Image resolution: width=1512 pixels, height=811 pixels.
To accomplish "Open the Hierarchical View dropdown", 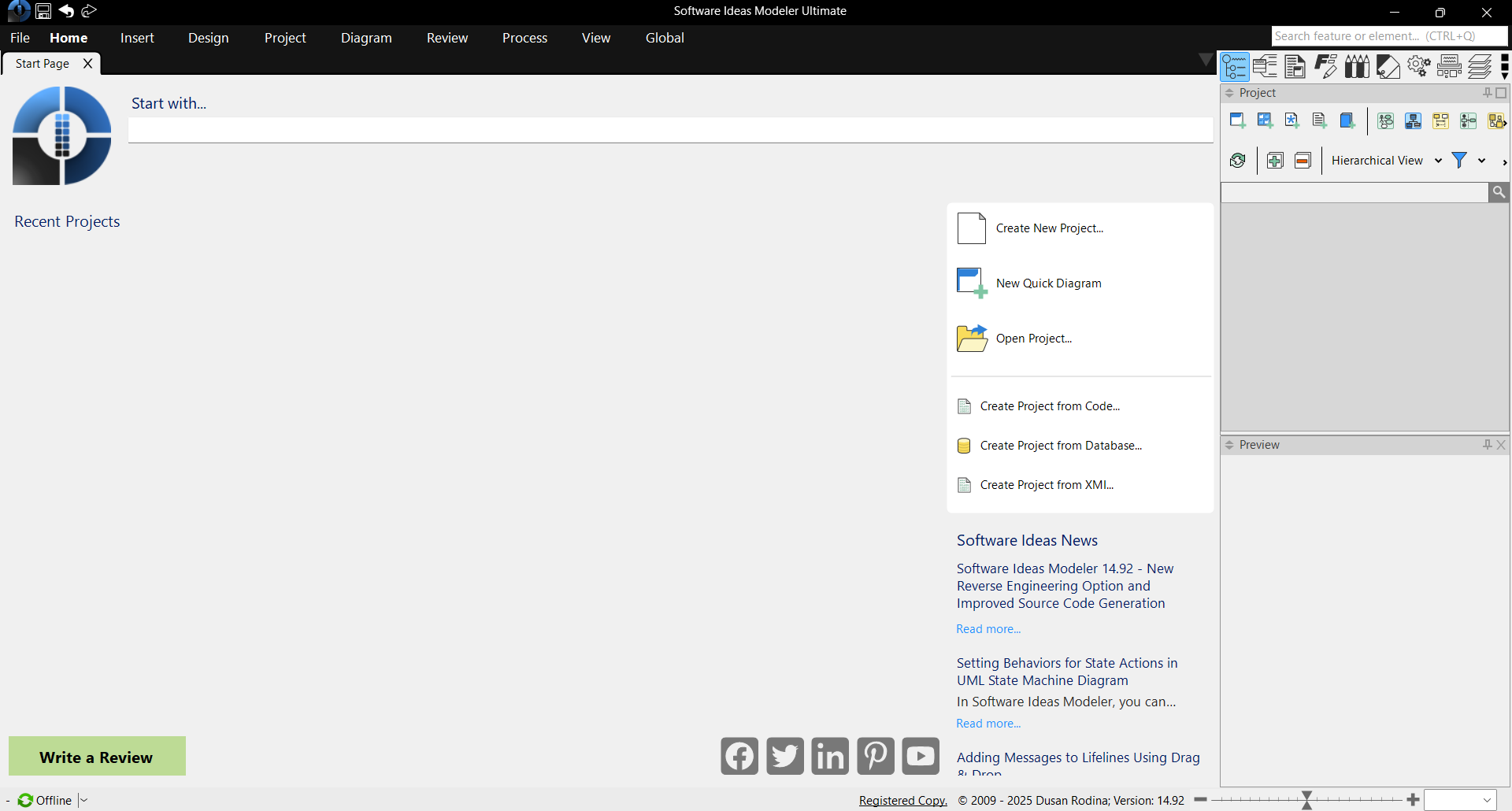I will coord(1386,161).
